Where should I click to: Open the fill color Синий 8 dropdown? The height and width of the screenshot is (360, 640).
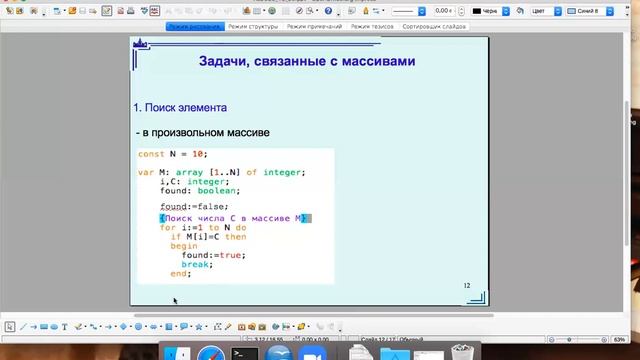[610, 11]
